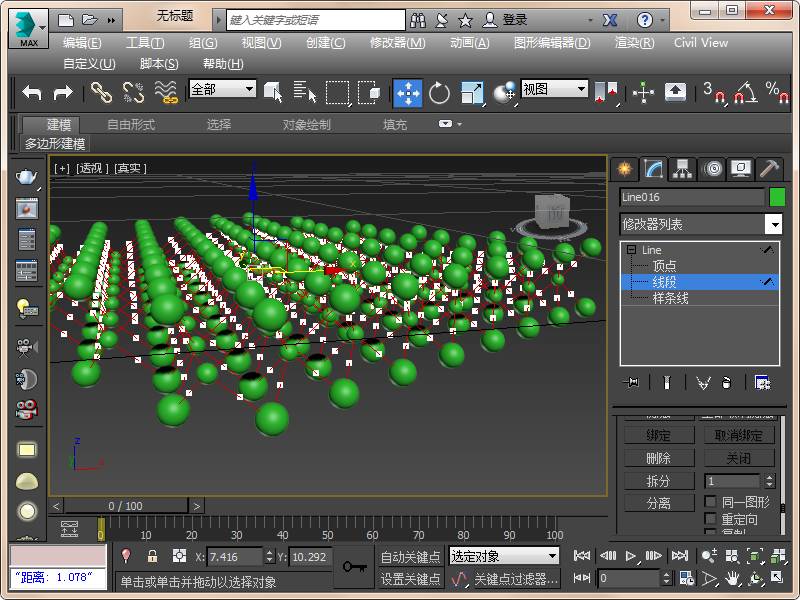Collapse the Line tree node
800x600 pixels.
(631, 250)
